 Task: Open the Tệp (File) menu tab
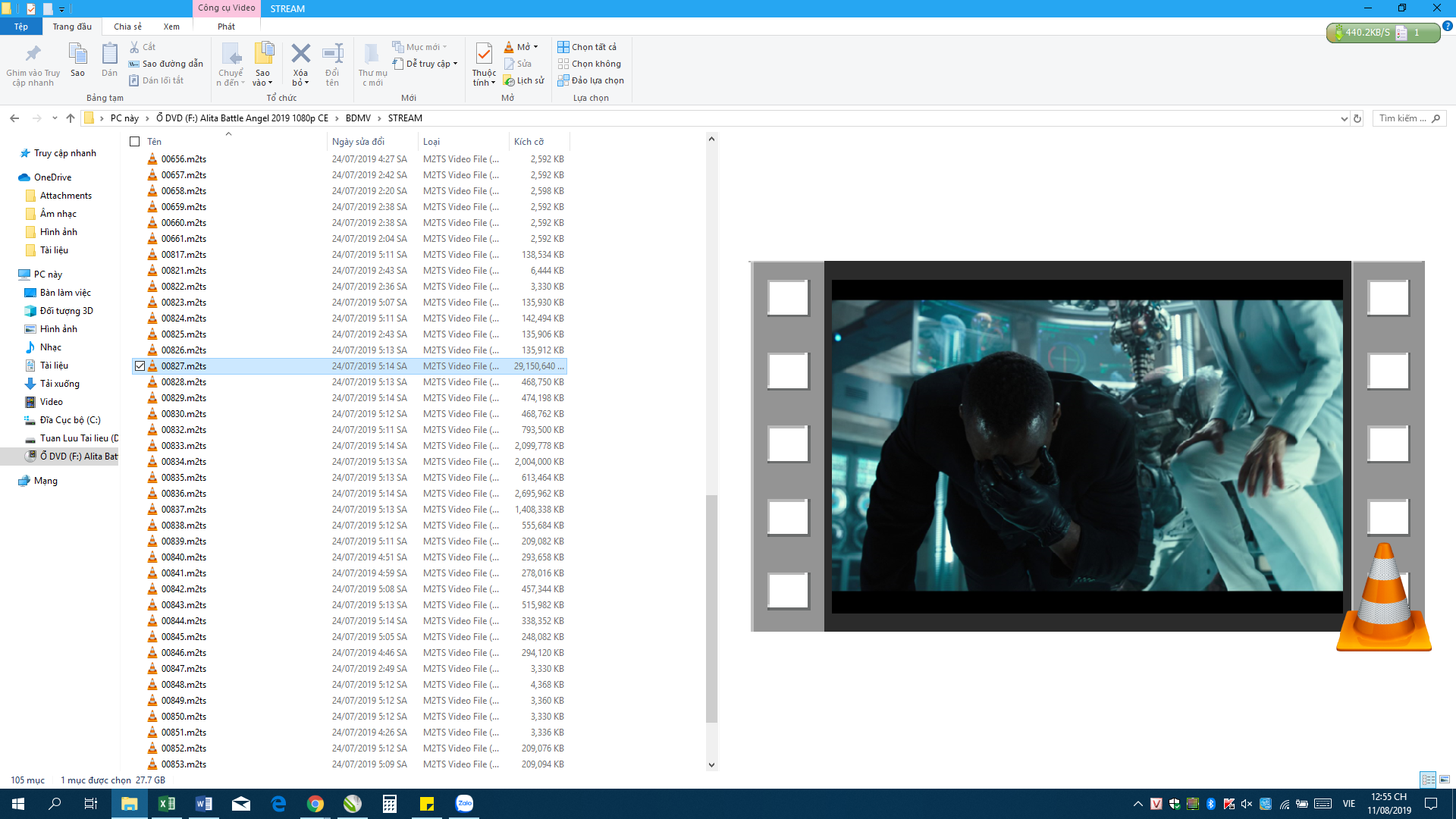pyautogui.click(x=20, y=27)
